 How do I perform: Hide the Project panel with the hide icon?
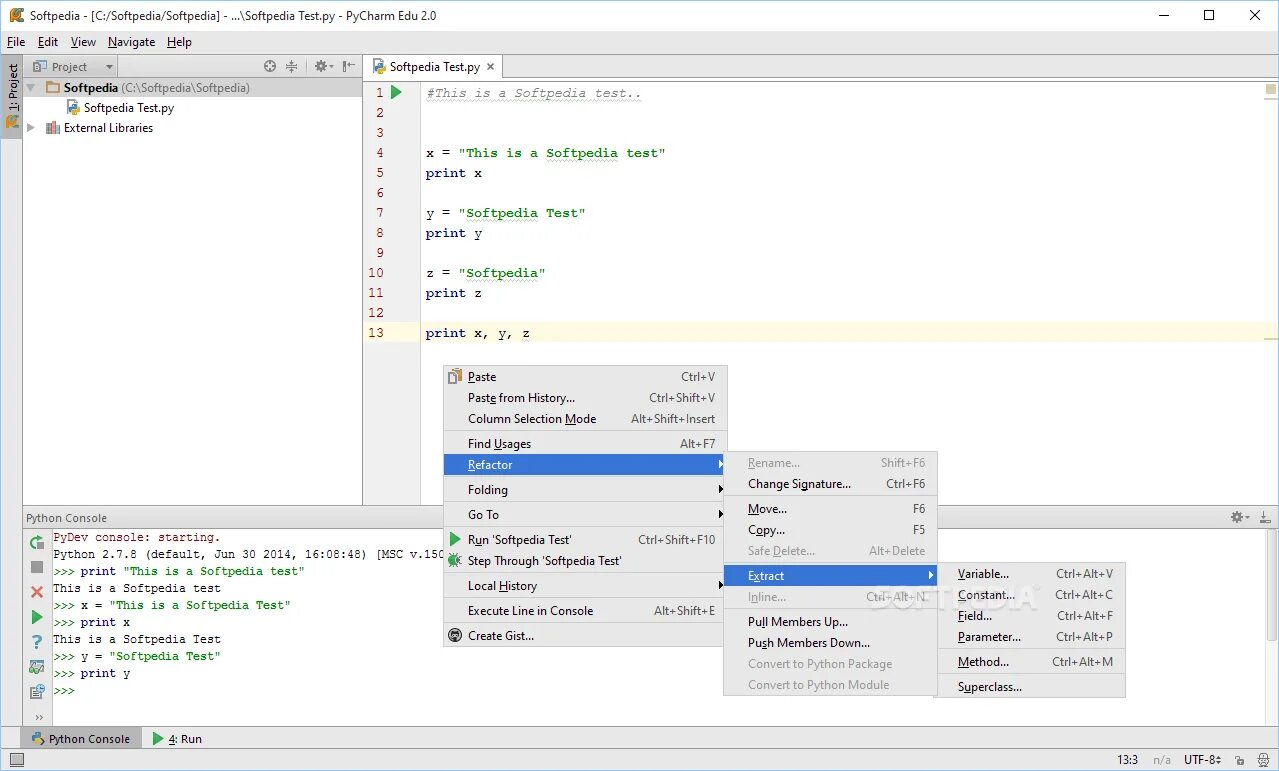tap(348, 66)
